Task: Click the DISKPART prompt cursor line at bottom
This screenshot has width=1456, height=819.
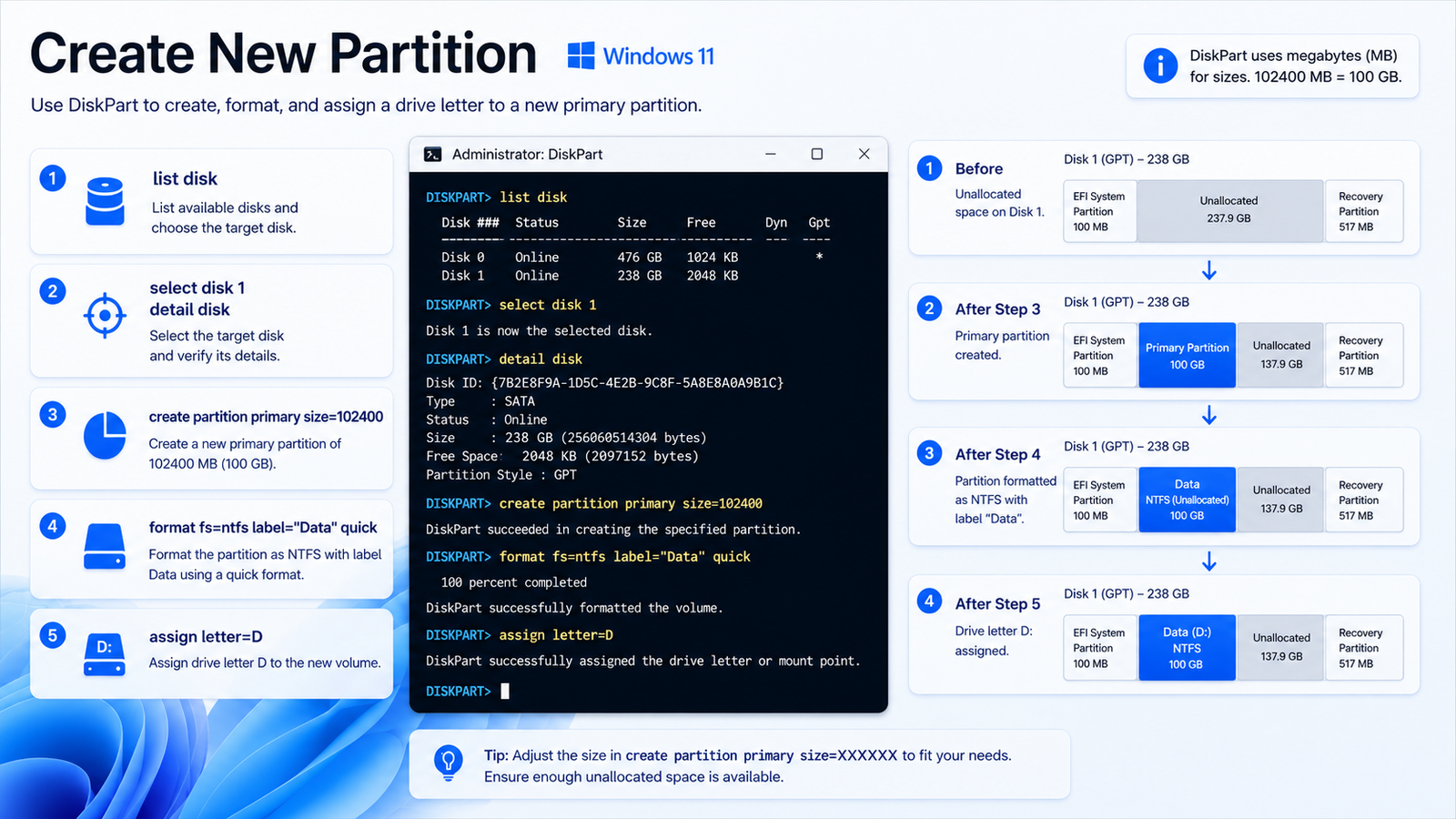Action: 468,692
